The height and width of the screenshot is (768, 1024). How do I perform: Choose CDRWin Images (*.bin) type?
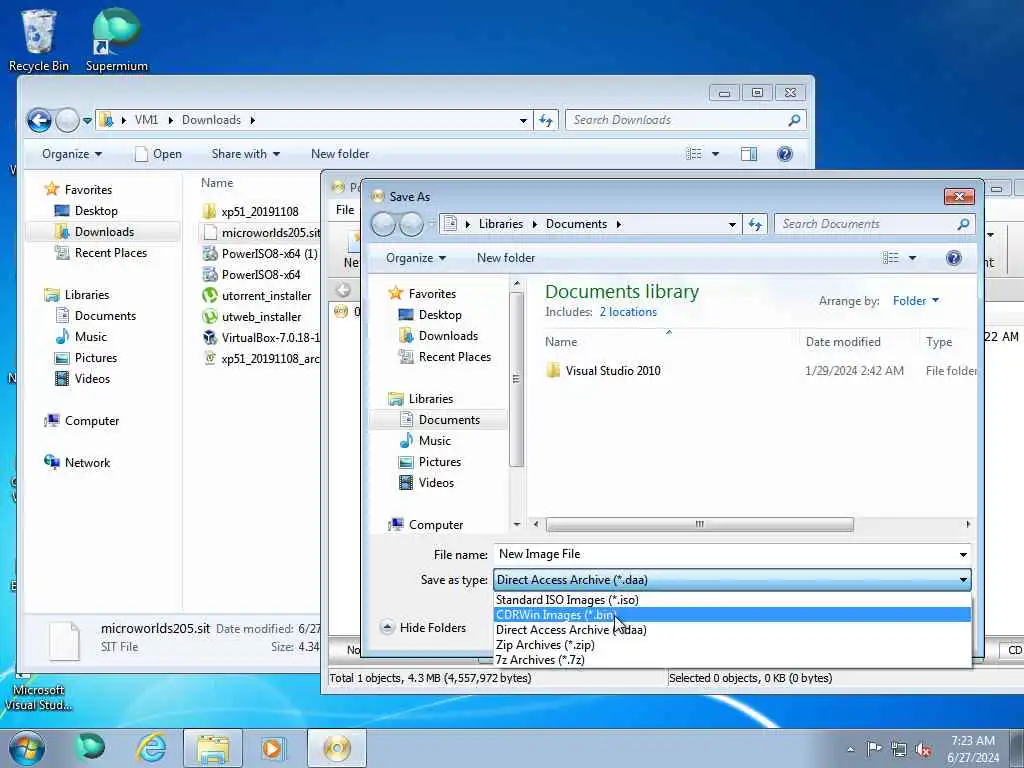[x=732, y=615]
